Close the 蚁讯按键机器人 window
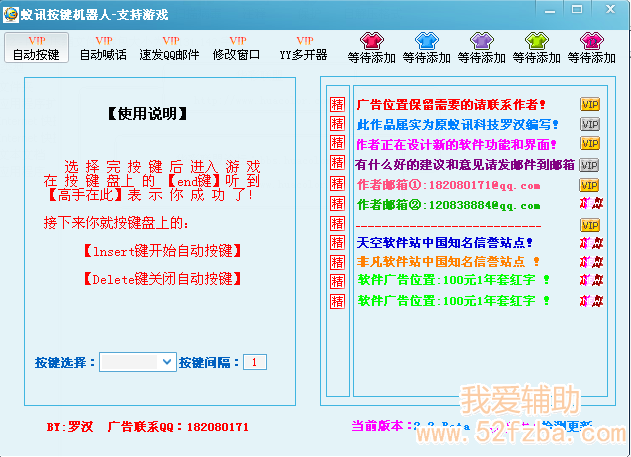Viewport: 631px width, 457px height. click(x=610, y=10)
